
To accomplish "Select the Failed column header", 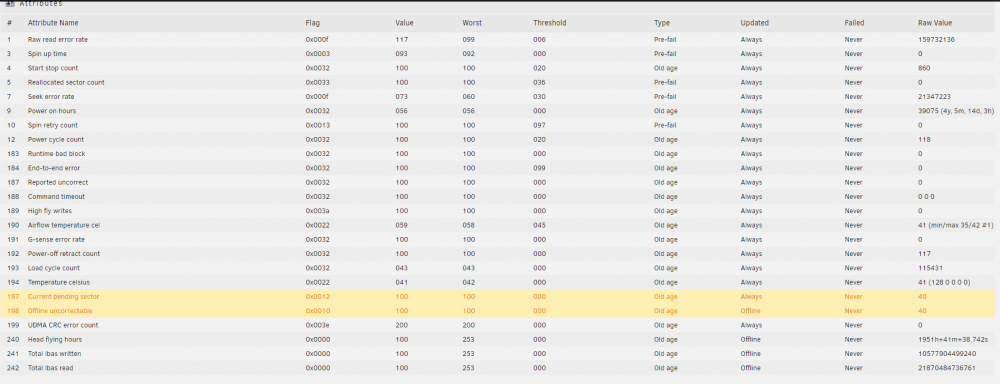I will [x=854, y=23].
